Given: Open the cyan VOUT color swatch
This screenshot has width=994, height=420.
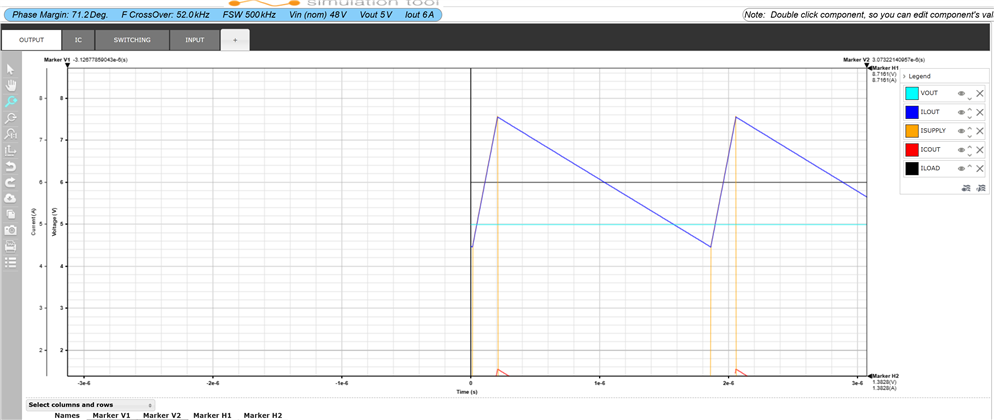Looking at the screenshot, I should click(912, 94).
